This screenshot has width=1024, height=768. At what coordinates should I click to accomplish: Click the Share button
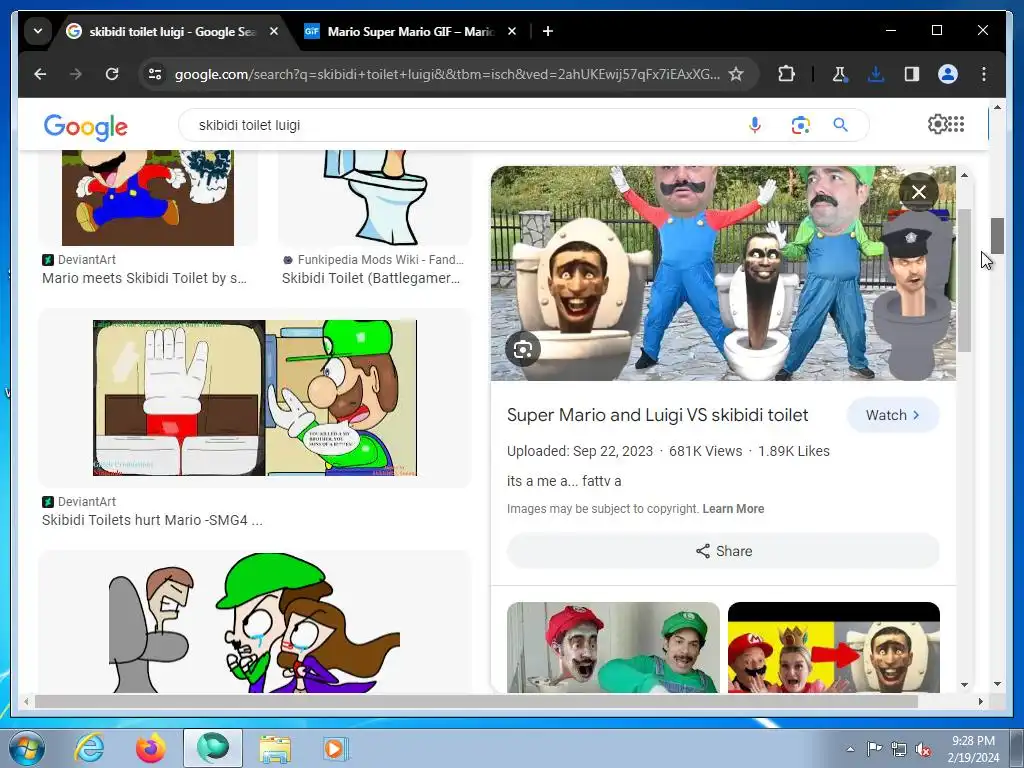point(723,551)
